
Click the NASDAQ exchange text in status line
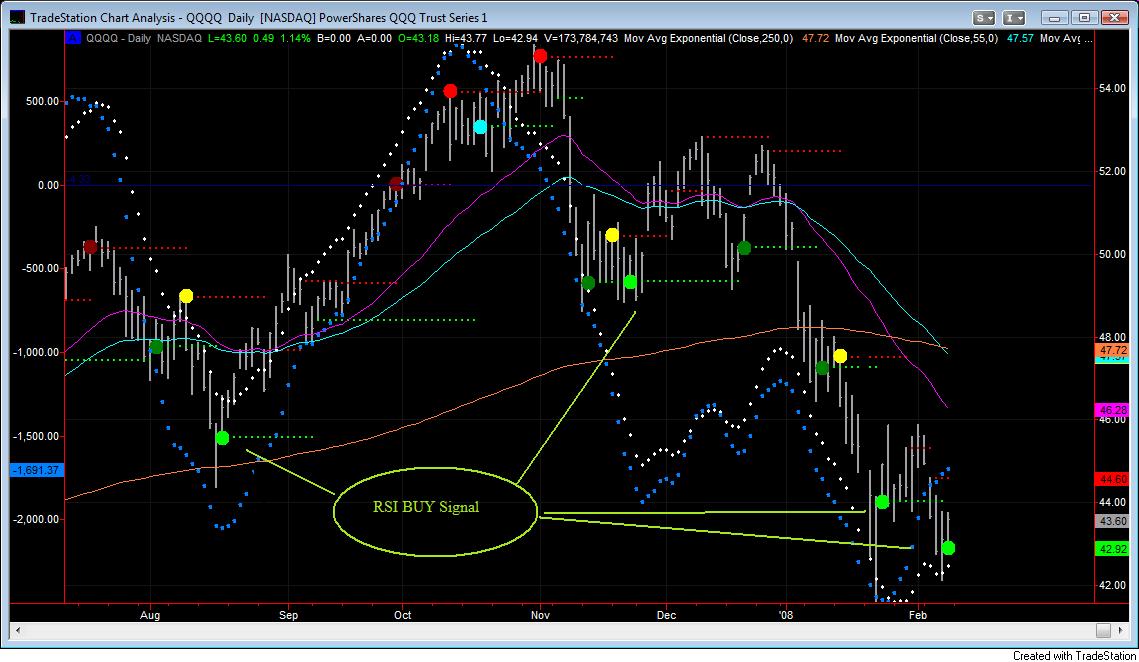point(179,38)
